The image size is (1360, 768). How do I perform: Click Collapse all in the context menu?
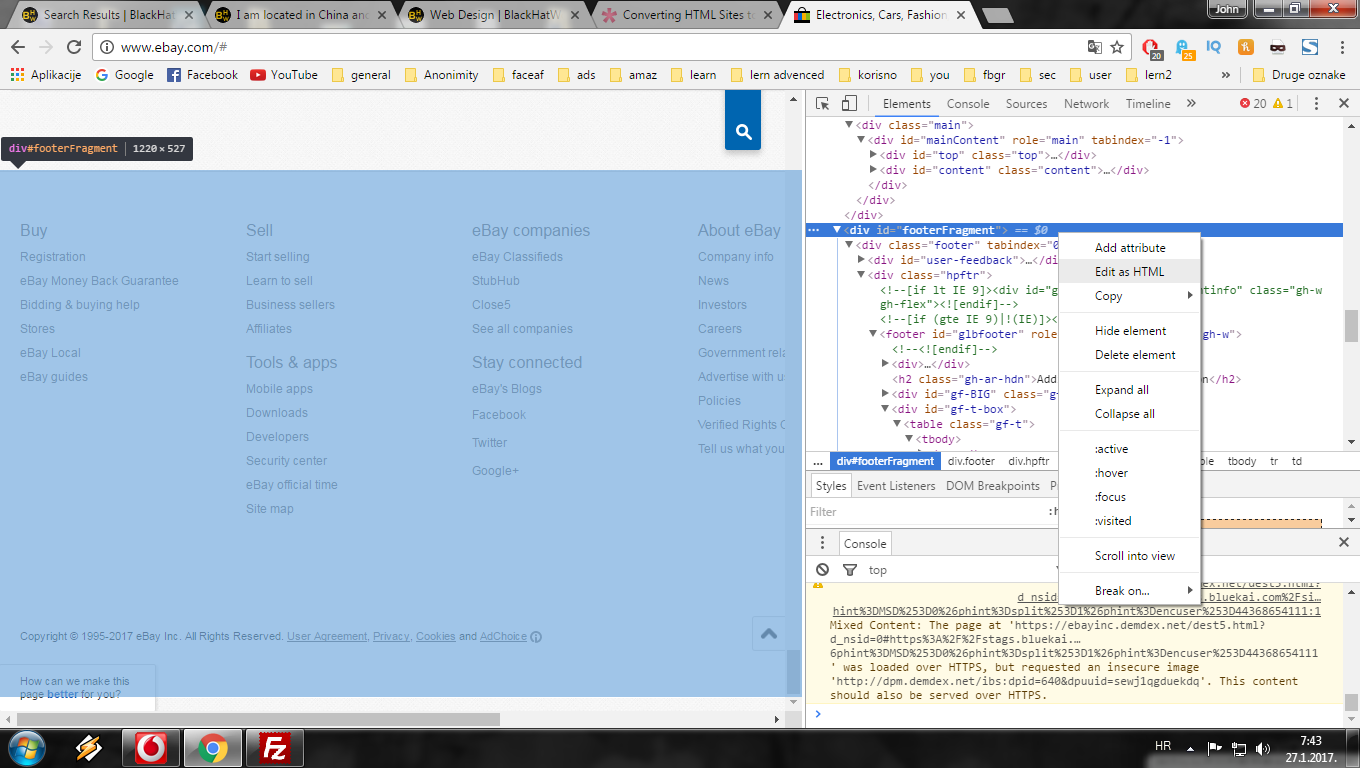(x=1129, y=414)
